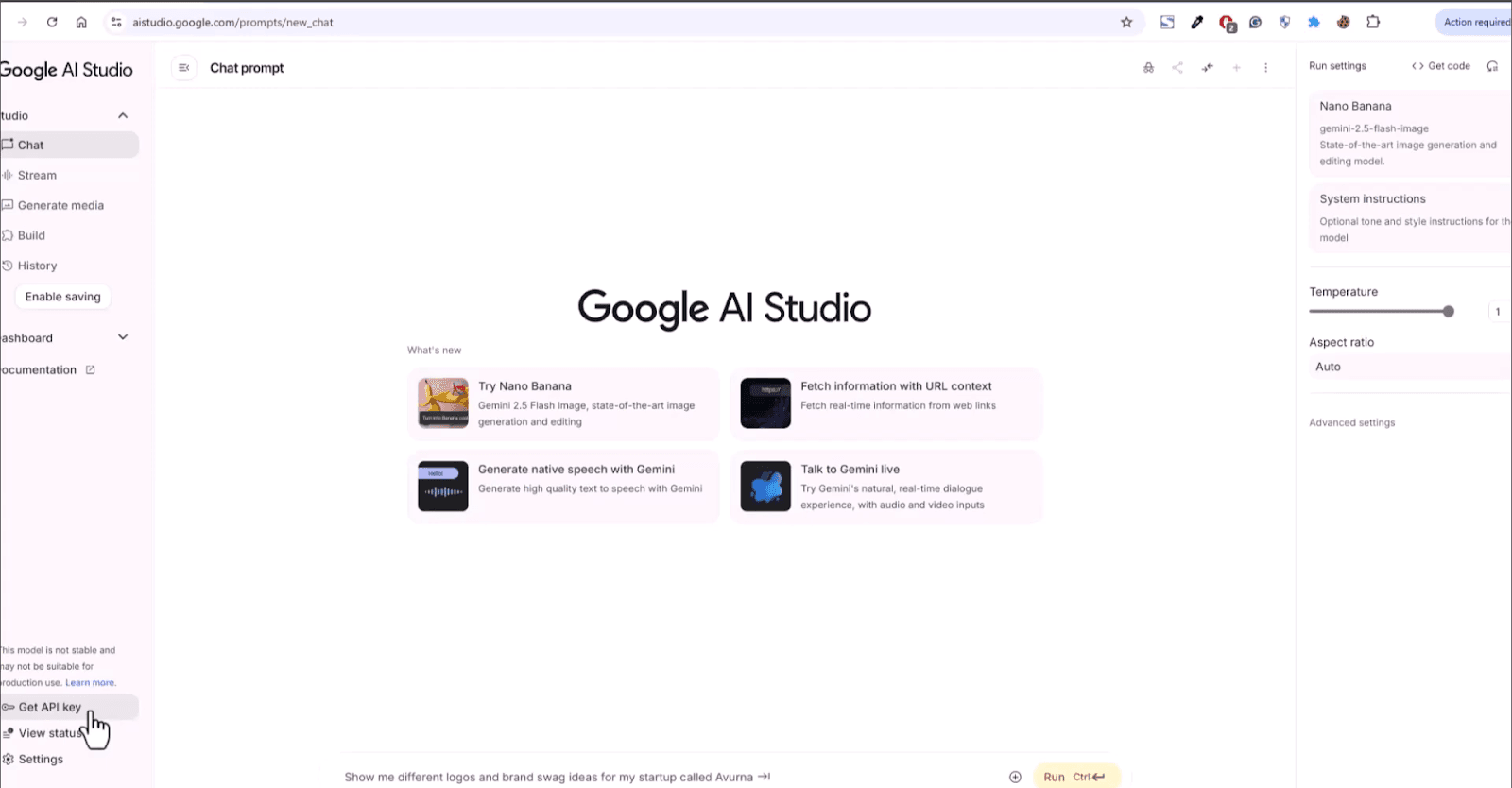Open the Aspect ratio Auto dropdown

point(1409,367)
